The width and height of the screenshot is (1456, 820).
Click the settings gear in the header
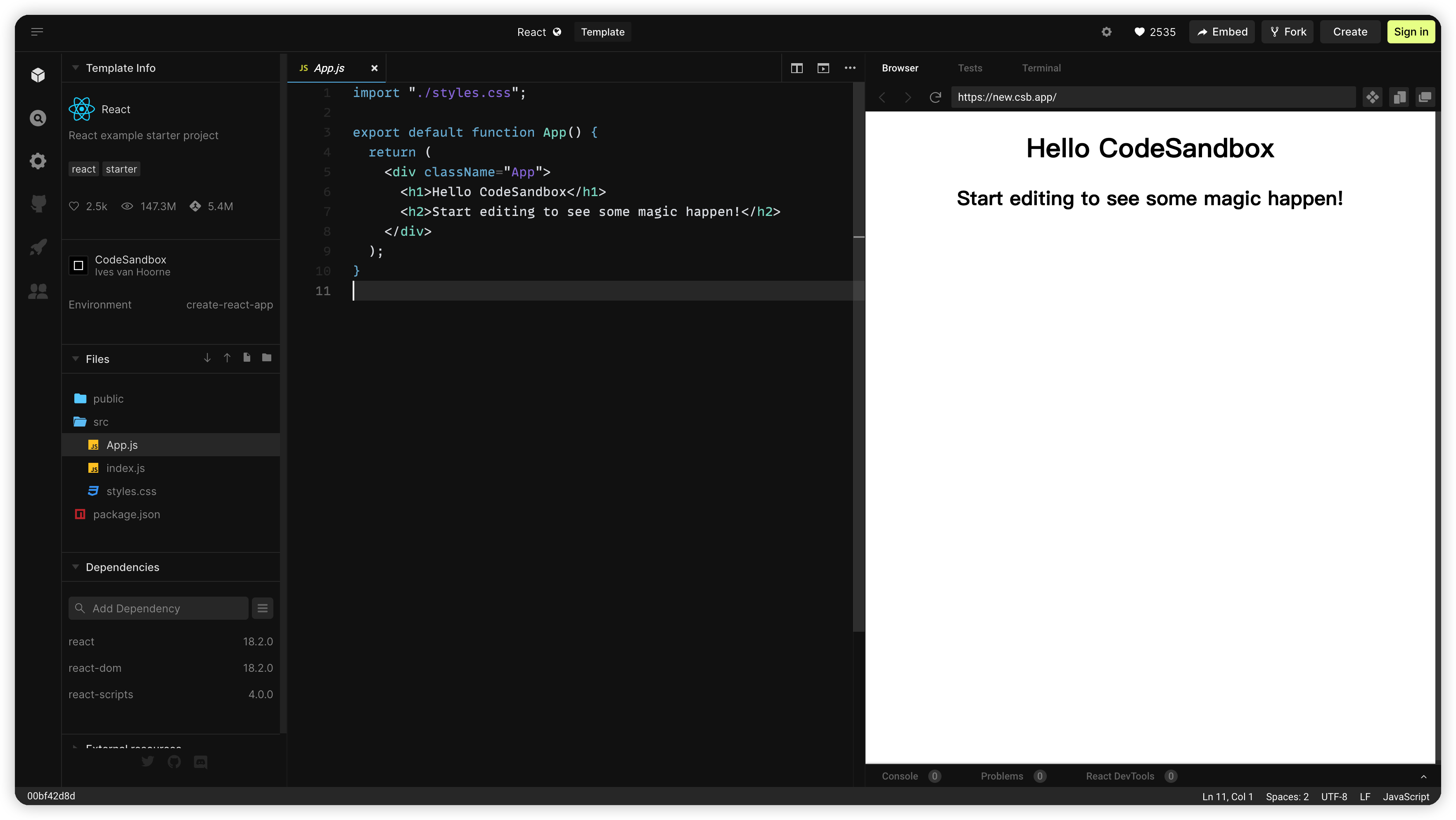pyautogui.click(x=1106, y=32)
